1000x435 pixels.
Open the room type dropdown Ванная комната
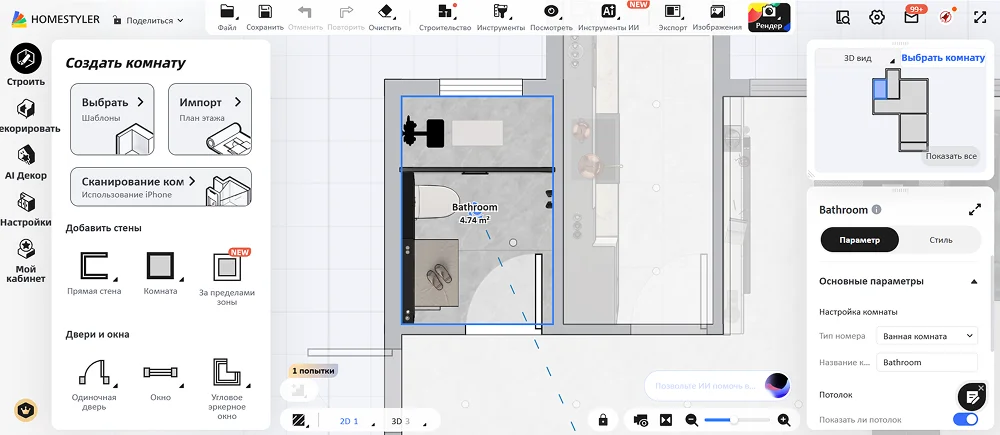[927, 336]
